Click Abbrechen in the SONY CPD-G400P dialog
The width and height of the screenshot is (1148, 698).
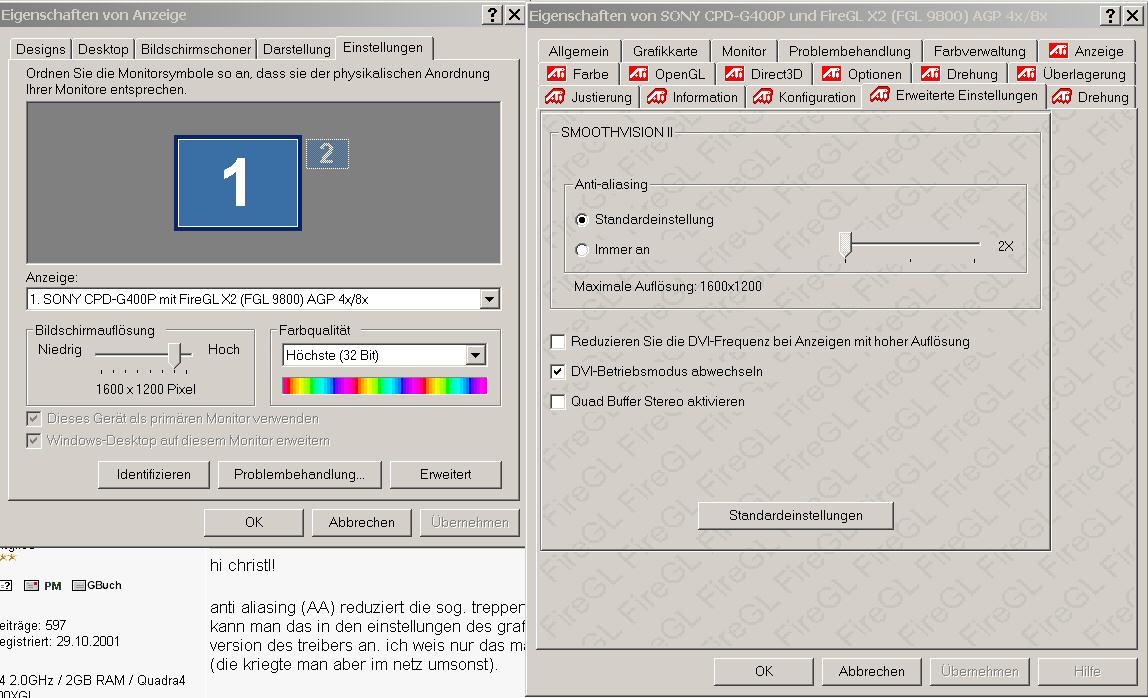(x=871, y=672)
